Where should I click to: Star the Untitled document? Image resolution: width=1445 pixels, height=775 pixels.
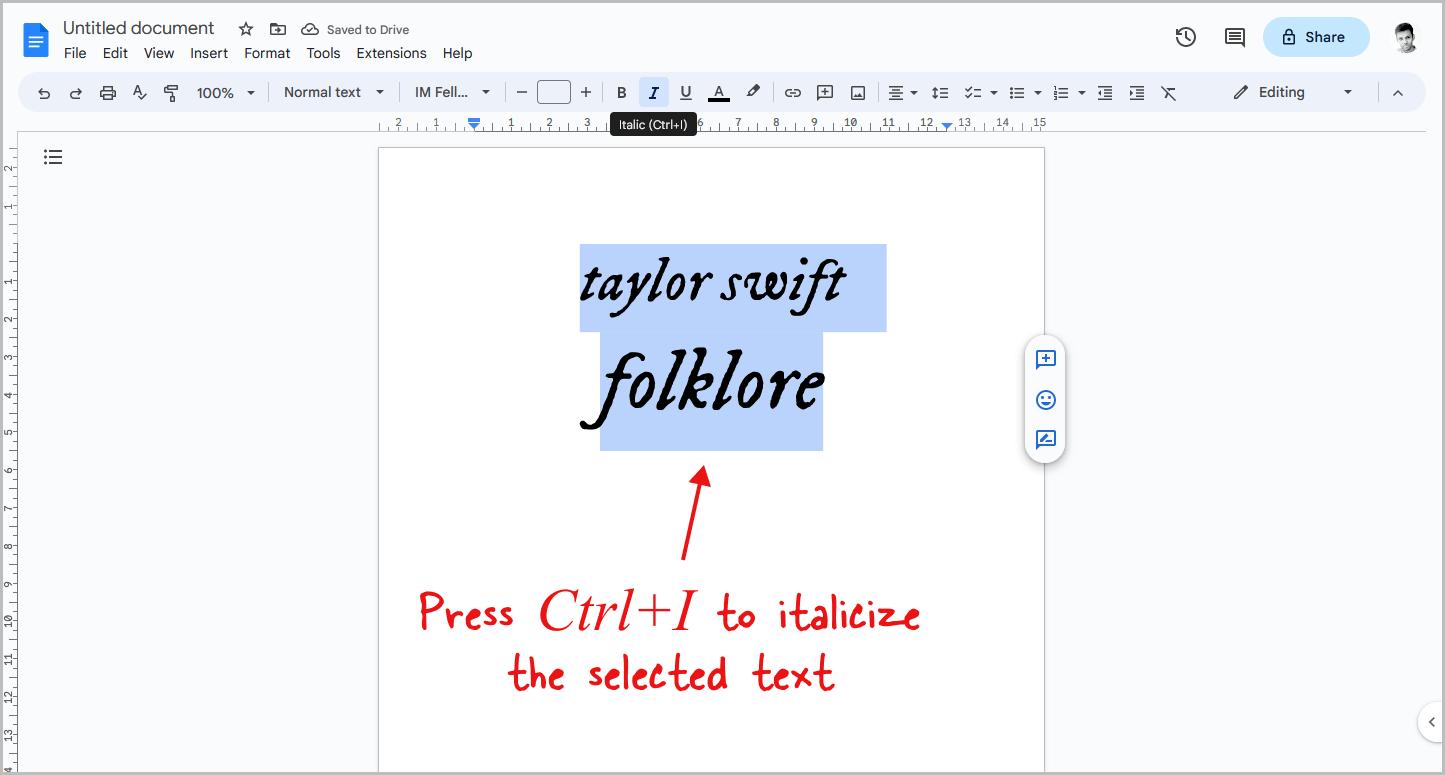point(246,29)
